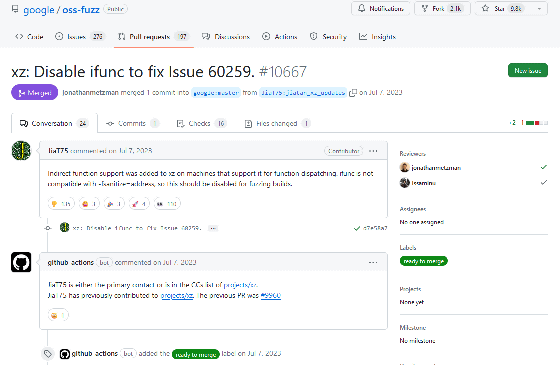This screenshot has width=560, height=365.
Task: Open the Discussions tab
Action: tap(226, 36)
